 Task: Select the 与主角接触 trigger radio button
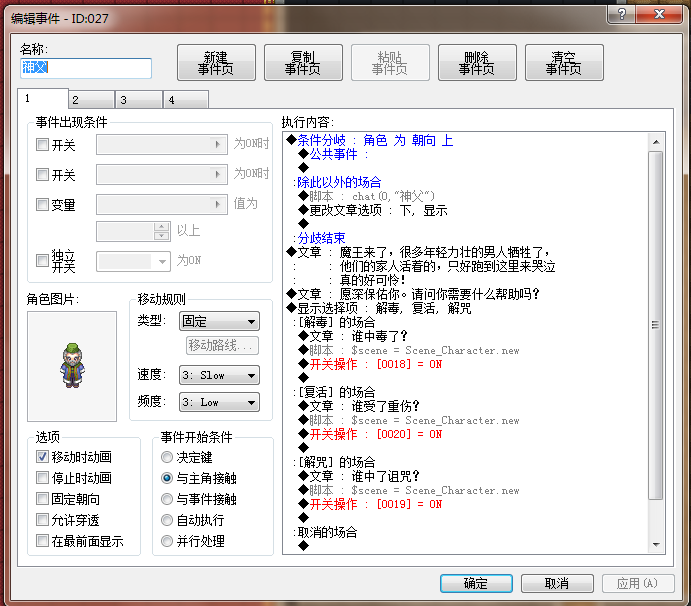(x=167, y=478)
